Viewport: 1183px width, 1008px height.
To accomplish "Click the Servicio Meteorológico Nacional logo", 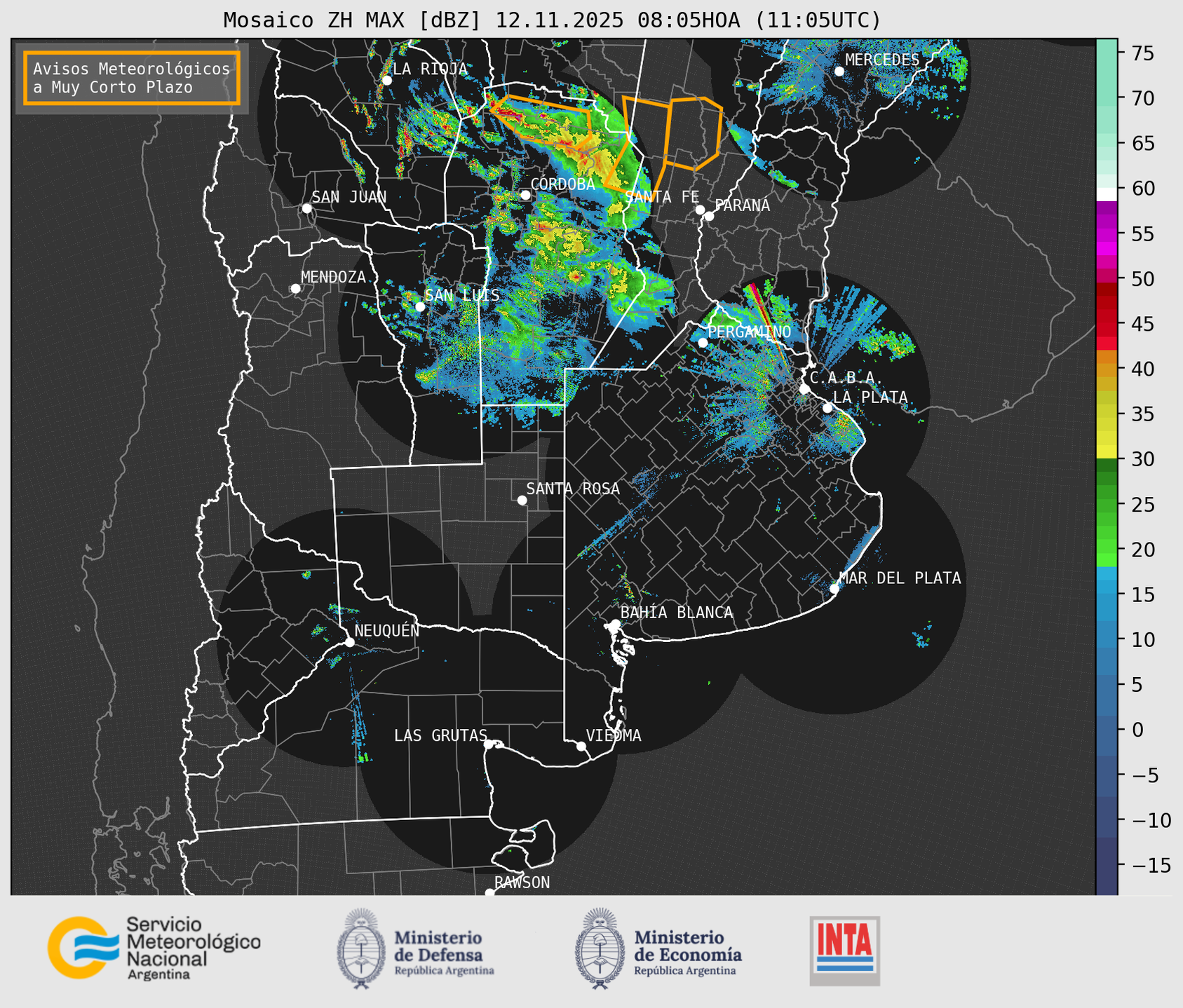I will tap(154, 948).
